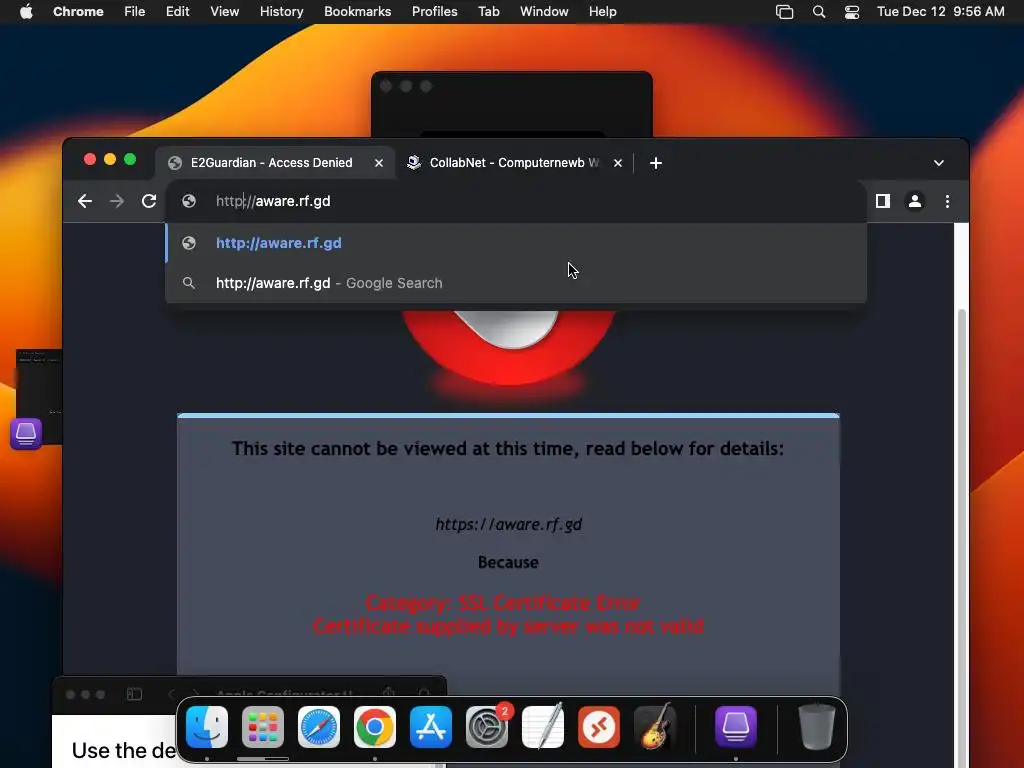
Task: Go back with Chrome's back arrow
Action: click(x=85, y=201)
